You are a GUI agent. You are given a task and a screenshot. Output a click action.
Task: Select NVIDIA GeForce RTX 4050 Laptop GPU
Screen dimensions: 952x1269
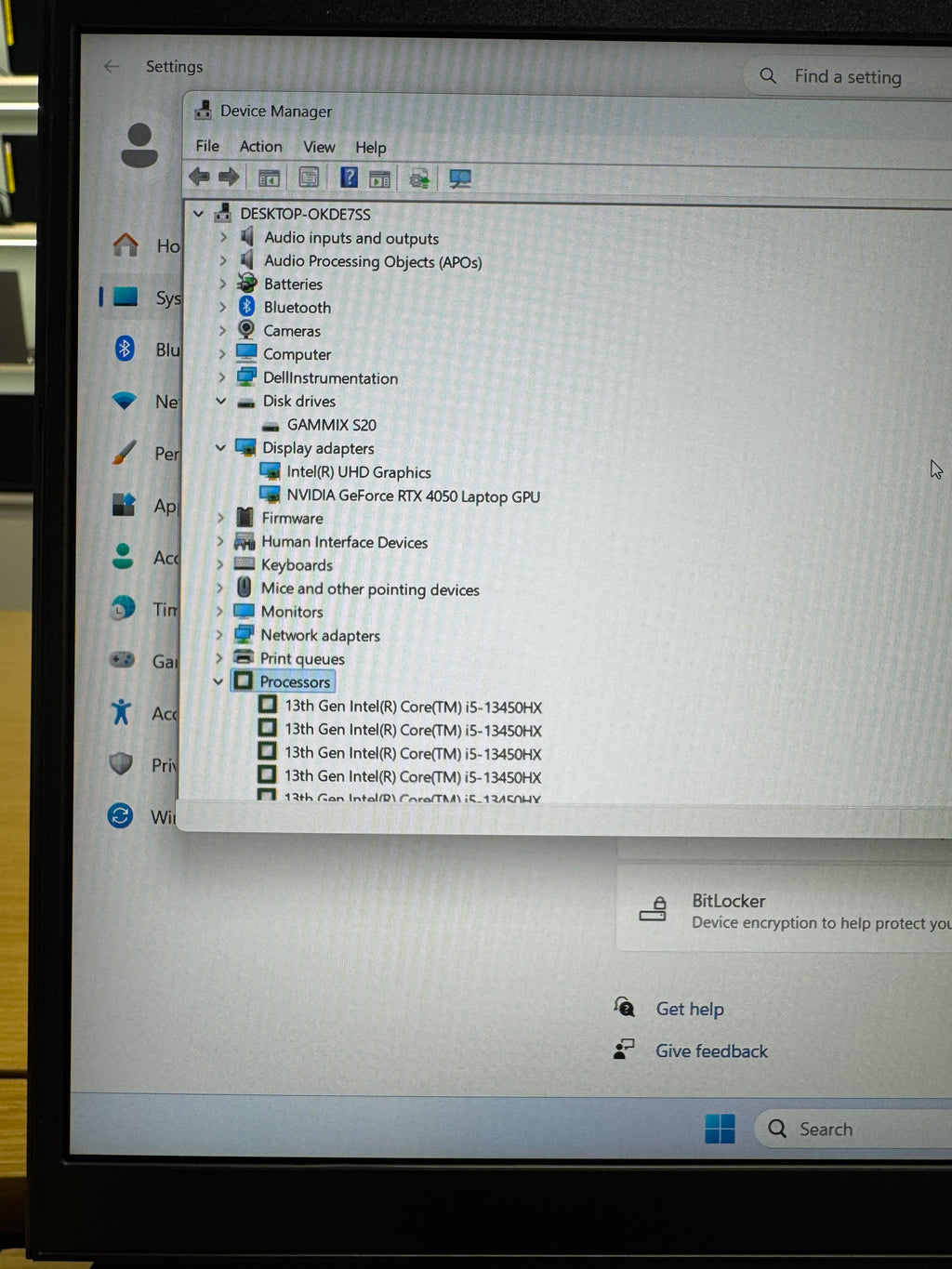tap(413, 496)
